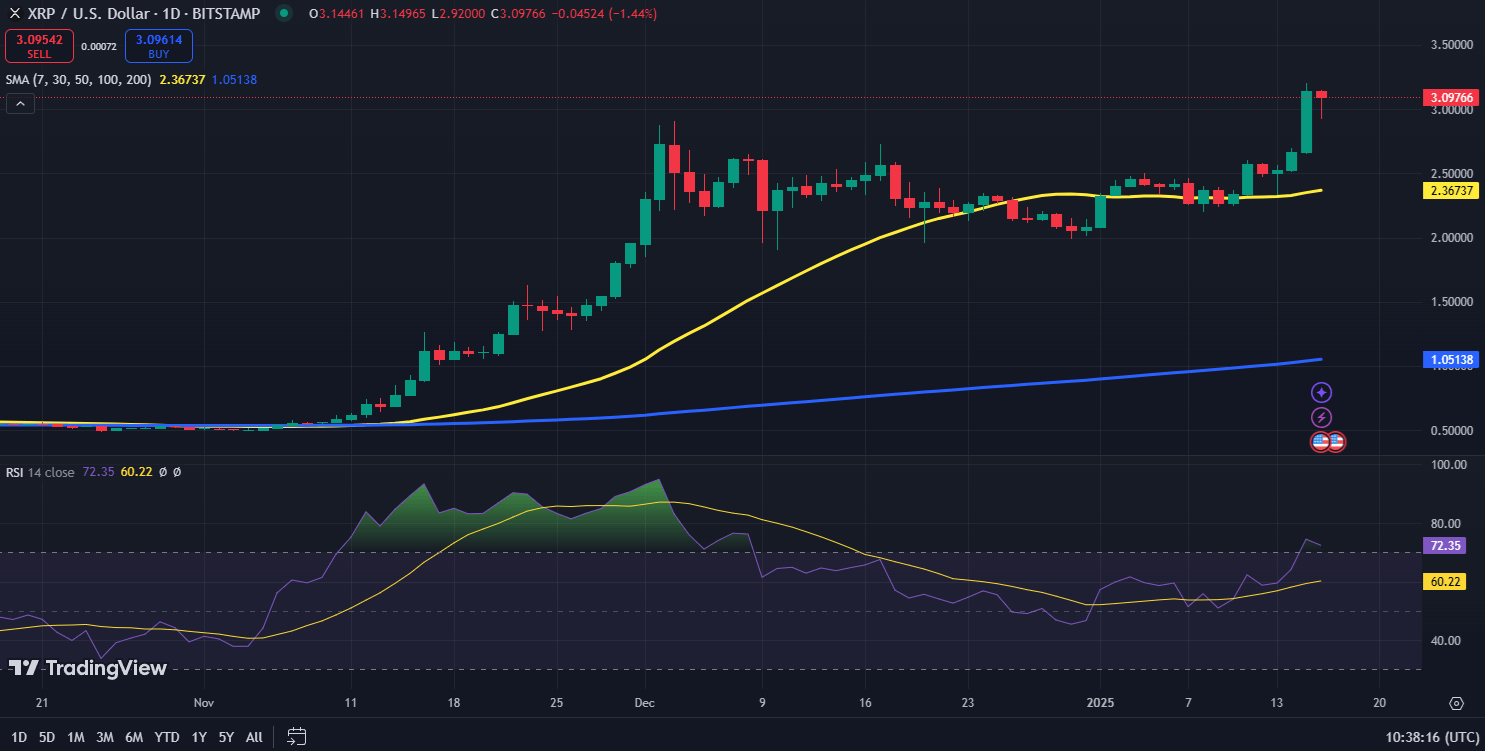Click the yellow 60.22 RSI average label

(1443, 581)
